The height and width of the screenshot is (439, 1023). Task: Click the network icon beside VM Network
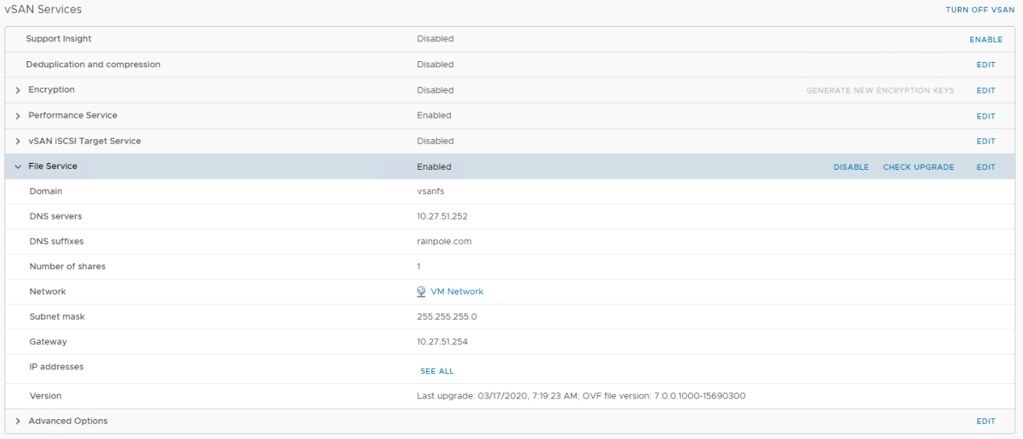(x=422, y=292)
